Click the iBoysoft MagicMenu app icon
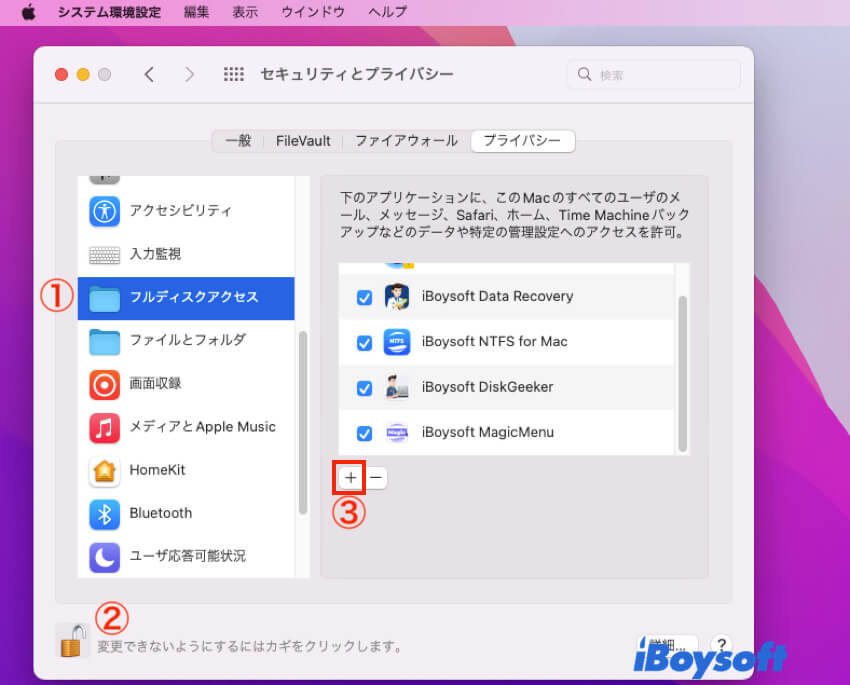 click(x=397, y=432)
